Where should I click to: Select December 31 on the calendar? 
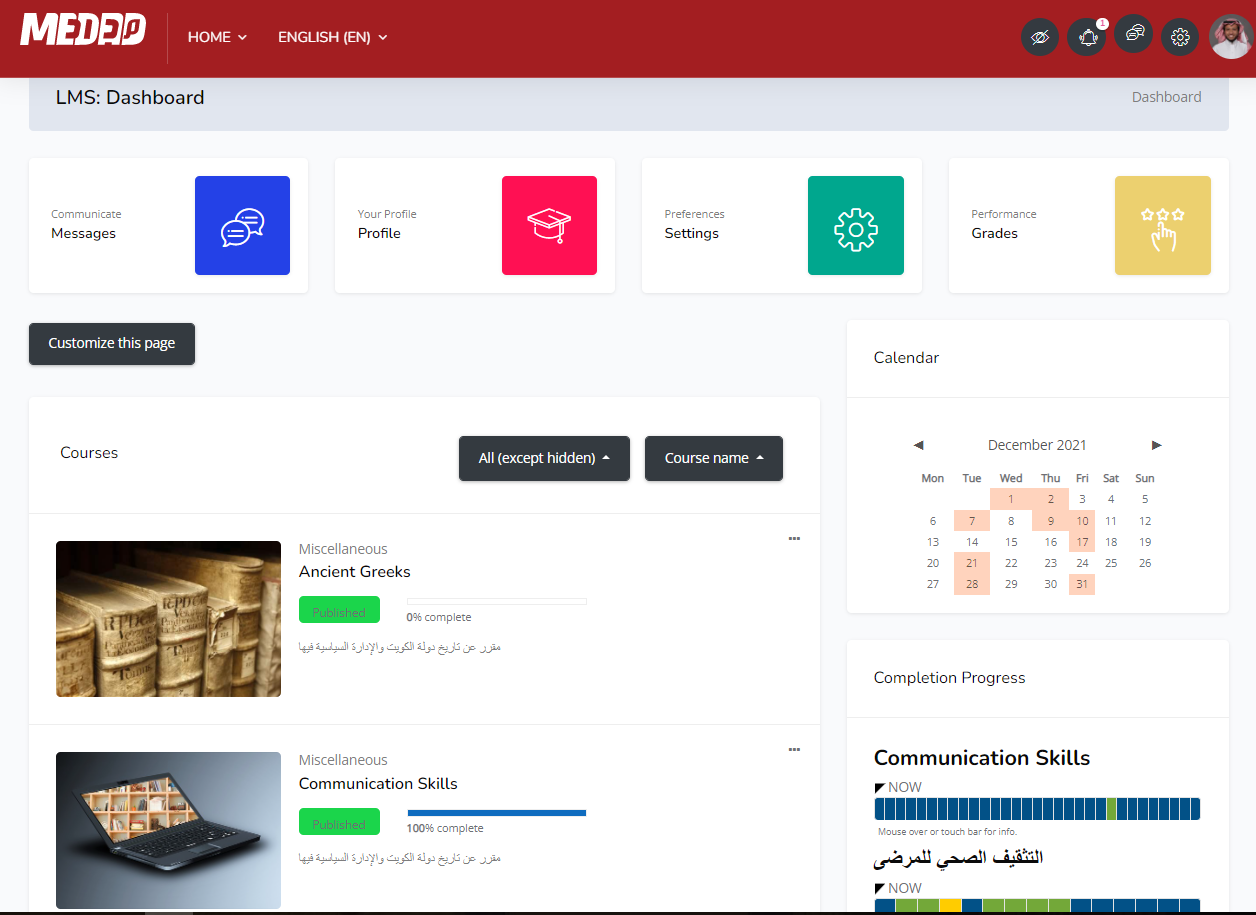tap(1081, 584)
